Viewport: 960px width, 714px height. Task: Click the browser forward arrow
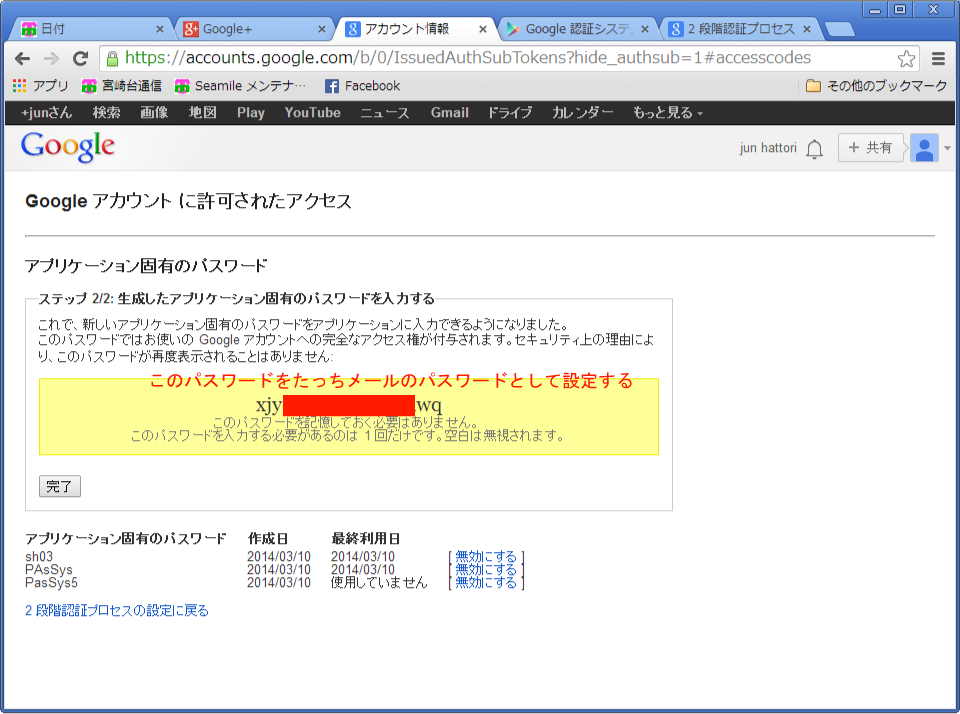(x=51, y=58)
